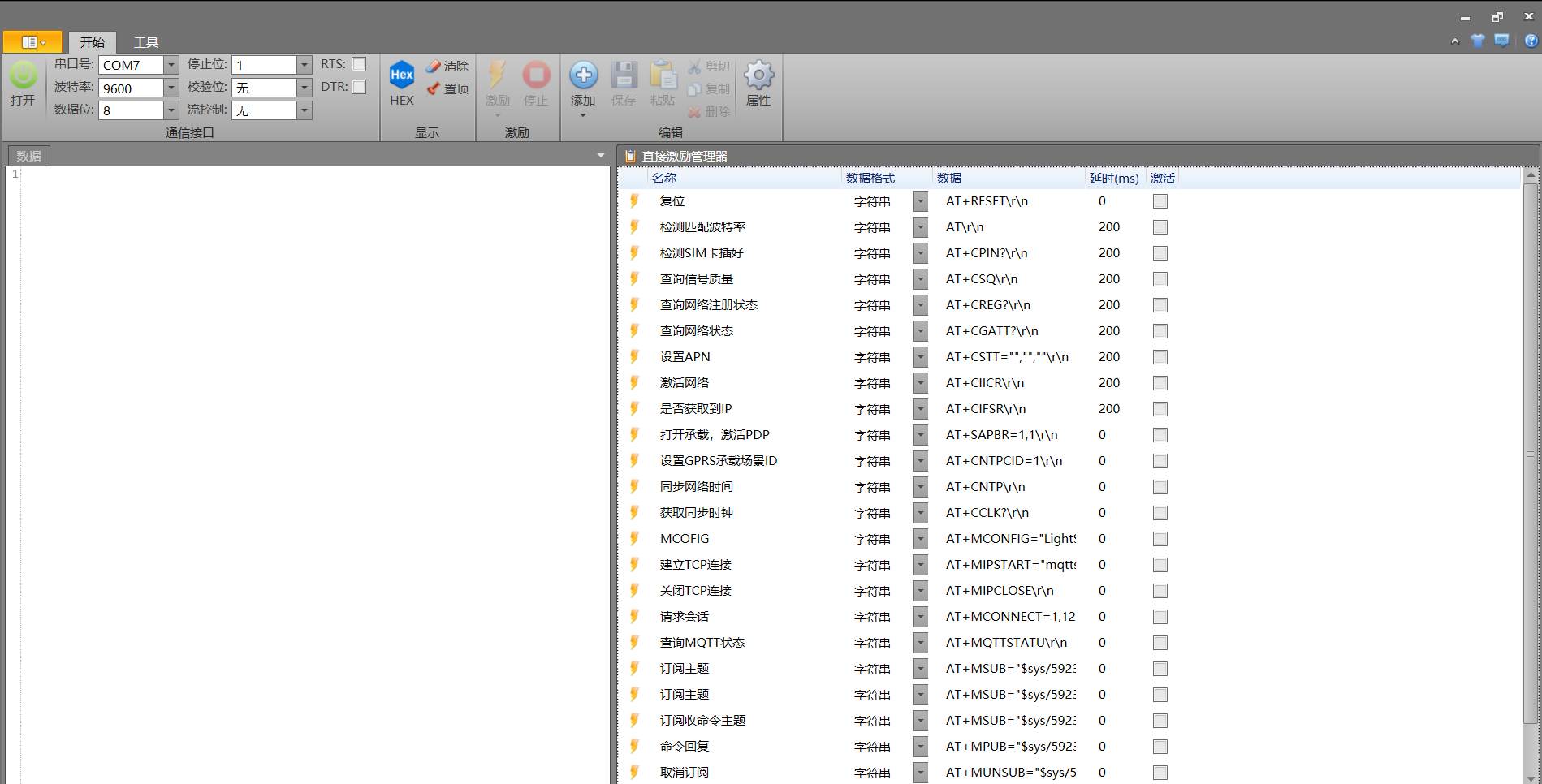This screenshot has height=784, width=1542.
Task: Click inside the data receive text area
Action: pyautogui.click(x=315, y=475)
